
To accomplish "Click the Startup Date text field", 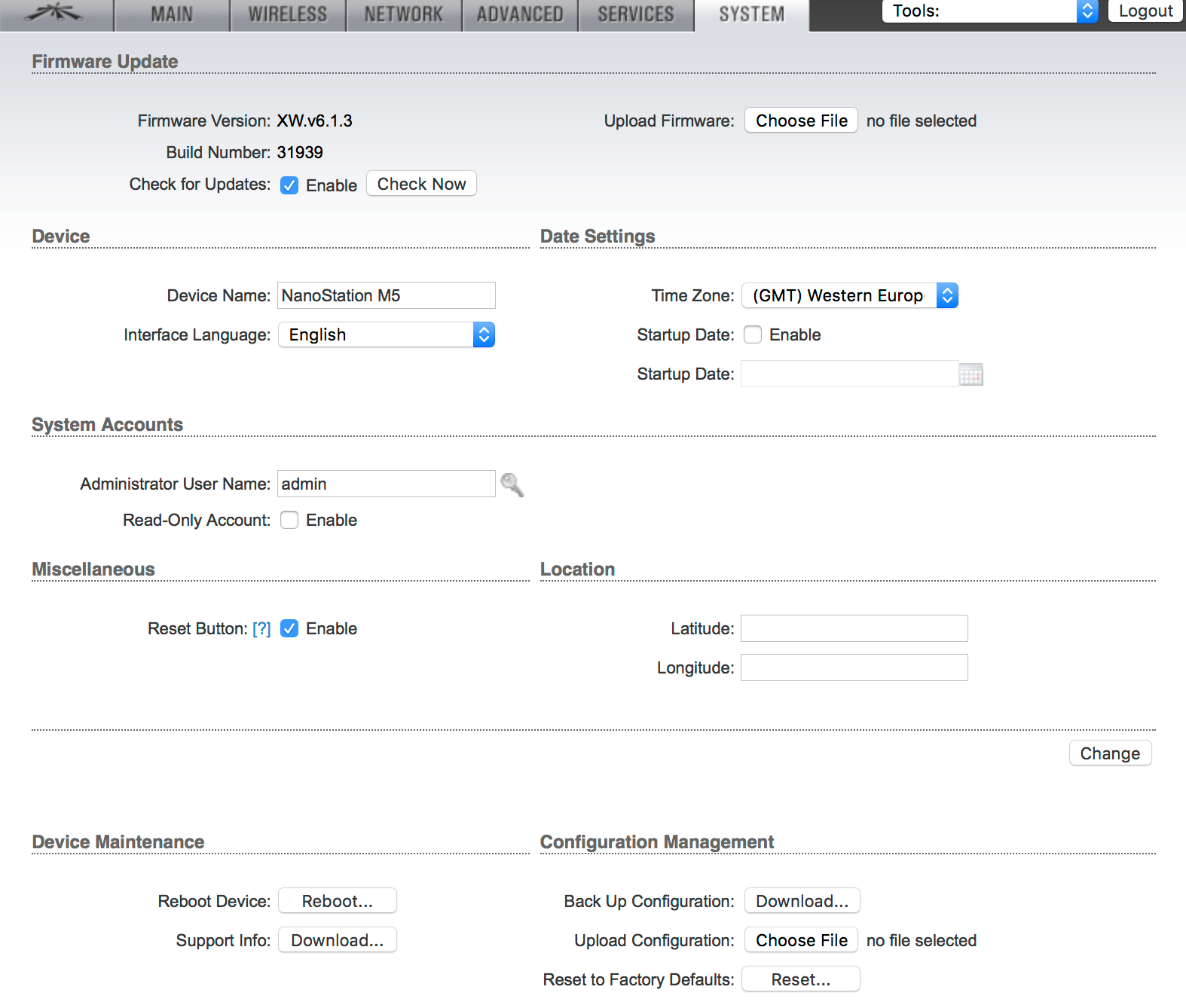I will click(x=850, y=374).
